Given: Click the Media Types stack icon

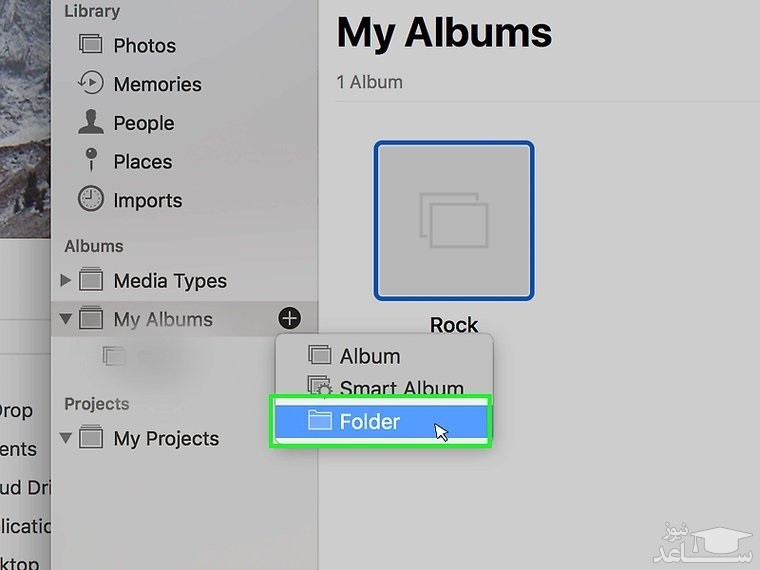Looking at the screenshot, I should coord(91,280).
